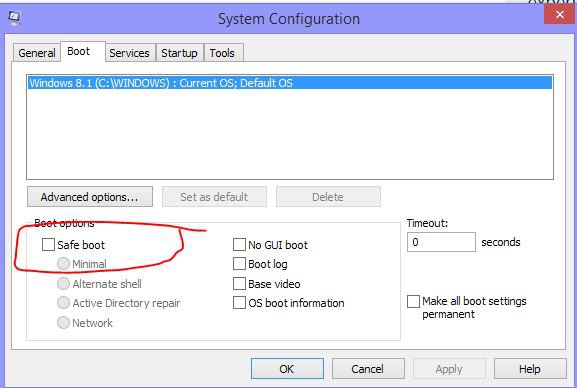Enable Base video checkbox
Image resolution: width=577 pixels, height=388 pixels.
239,283
